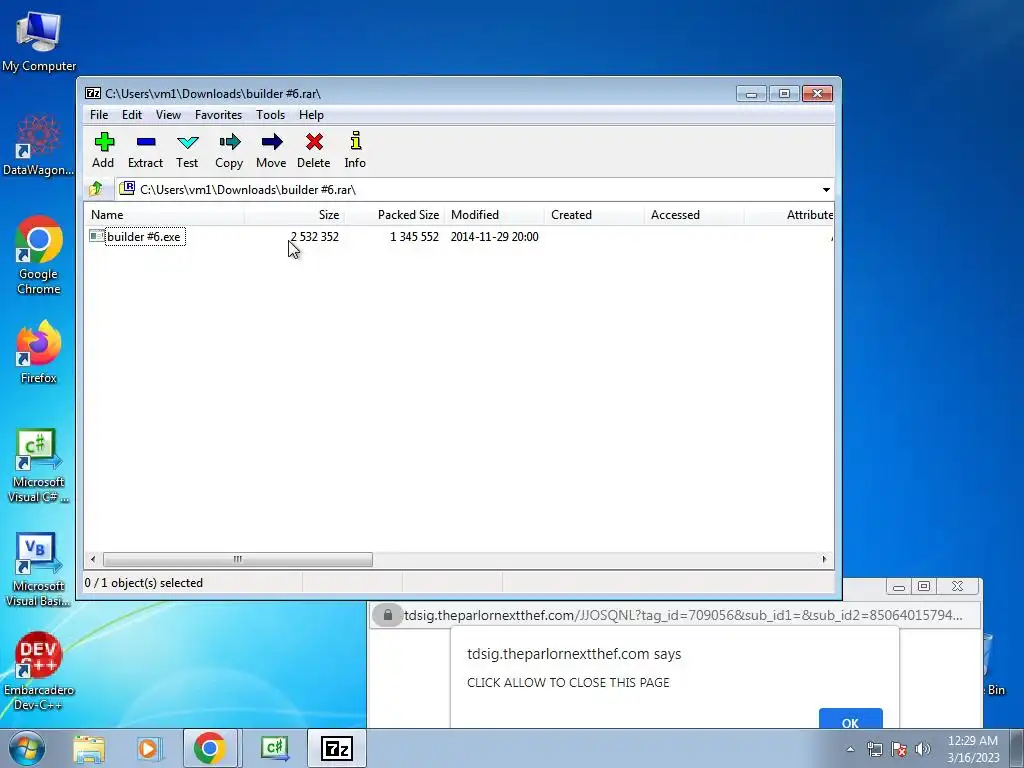Click the red Delete icon

[x=313, y=150]
